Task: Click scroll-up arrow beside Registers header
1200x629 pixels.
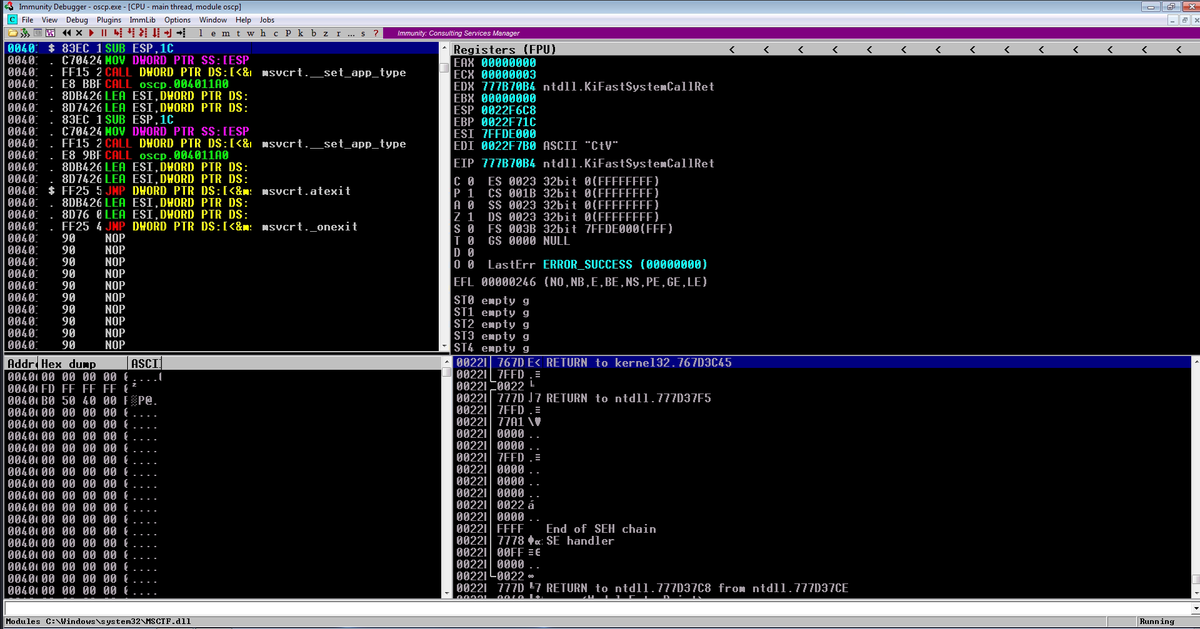Action: tap(445, 47)
